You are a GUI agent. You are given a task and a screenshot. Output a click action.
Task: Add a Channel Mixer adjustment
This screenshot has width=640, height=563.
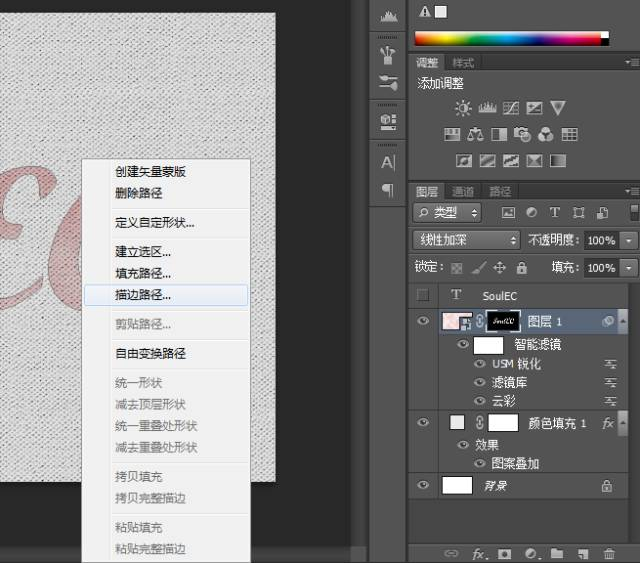tap(546, 134)
